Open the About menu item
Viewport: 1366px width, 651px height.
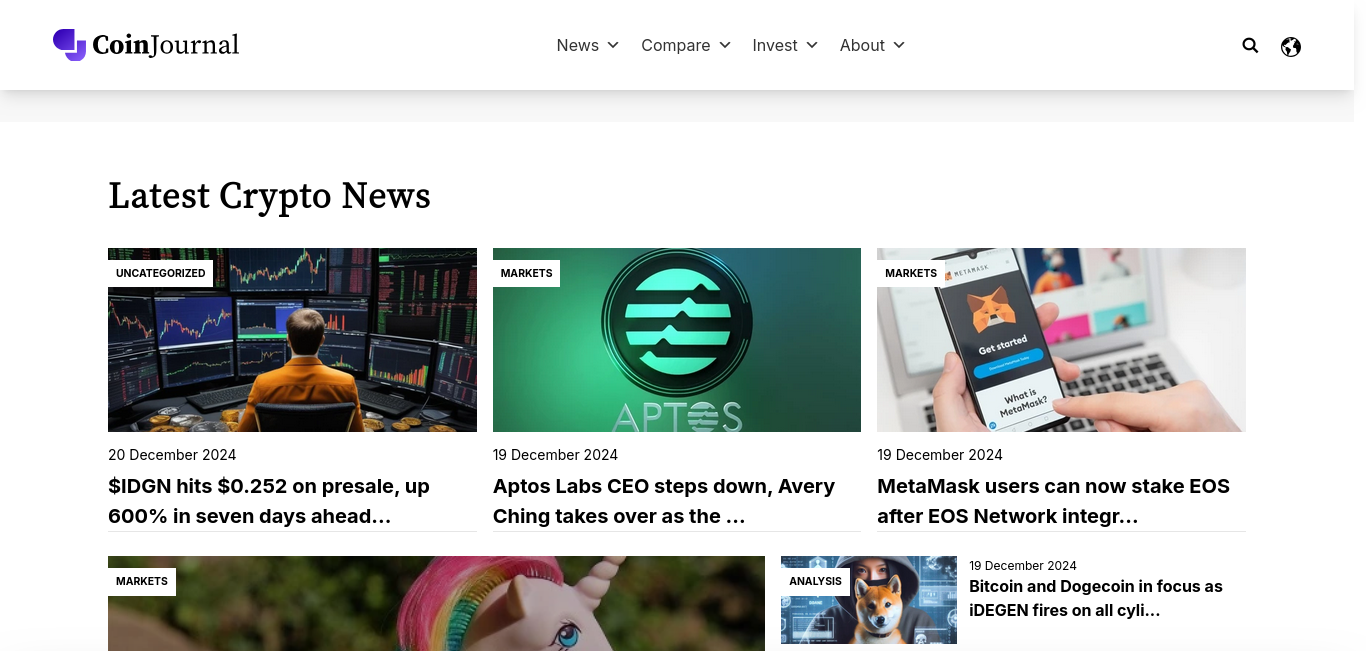pyautogui.click(x=862, y=45)
